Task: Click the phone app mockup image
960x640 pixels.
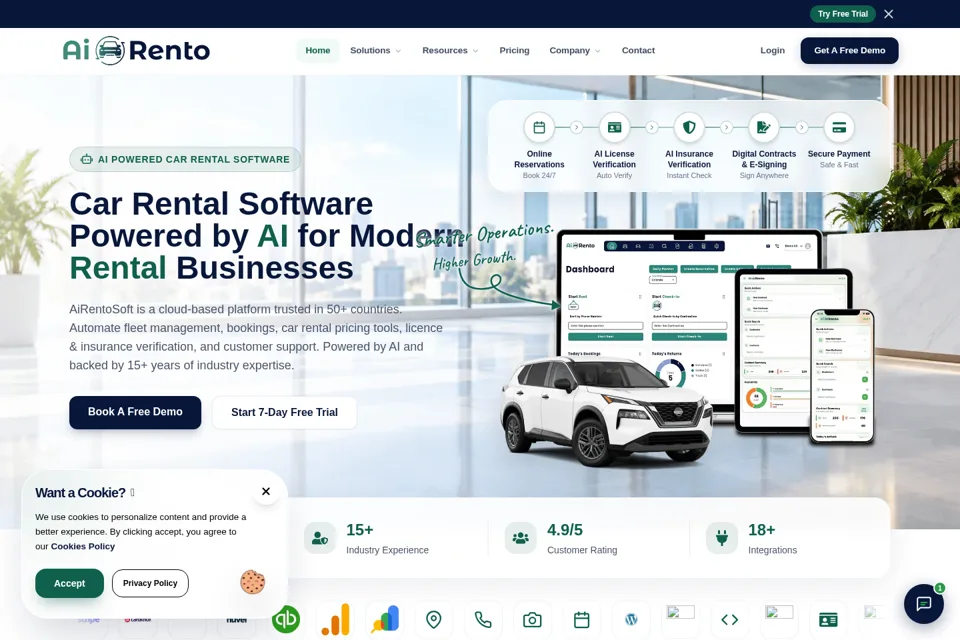Action: click(x=842, y=375)
